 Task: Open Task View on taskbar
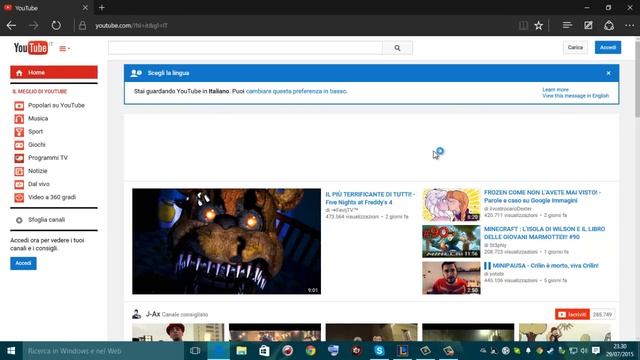pos(195,351)
